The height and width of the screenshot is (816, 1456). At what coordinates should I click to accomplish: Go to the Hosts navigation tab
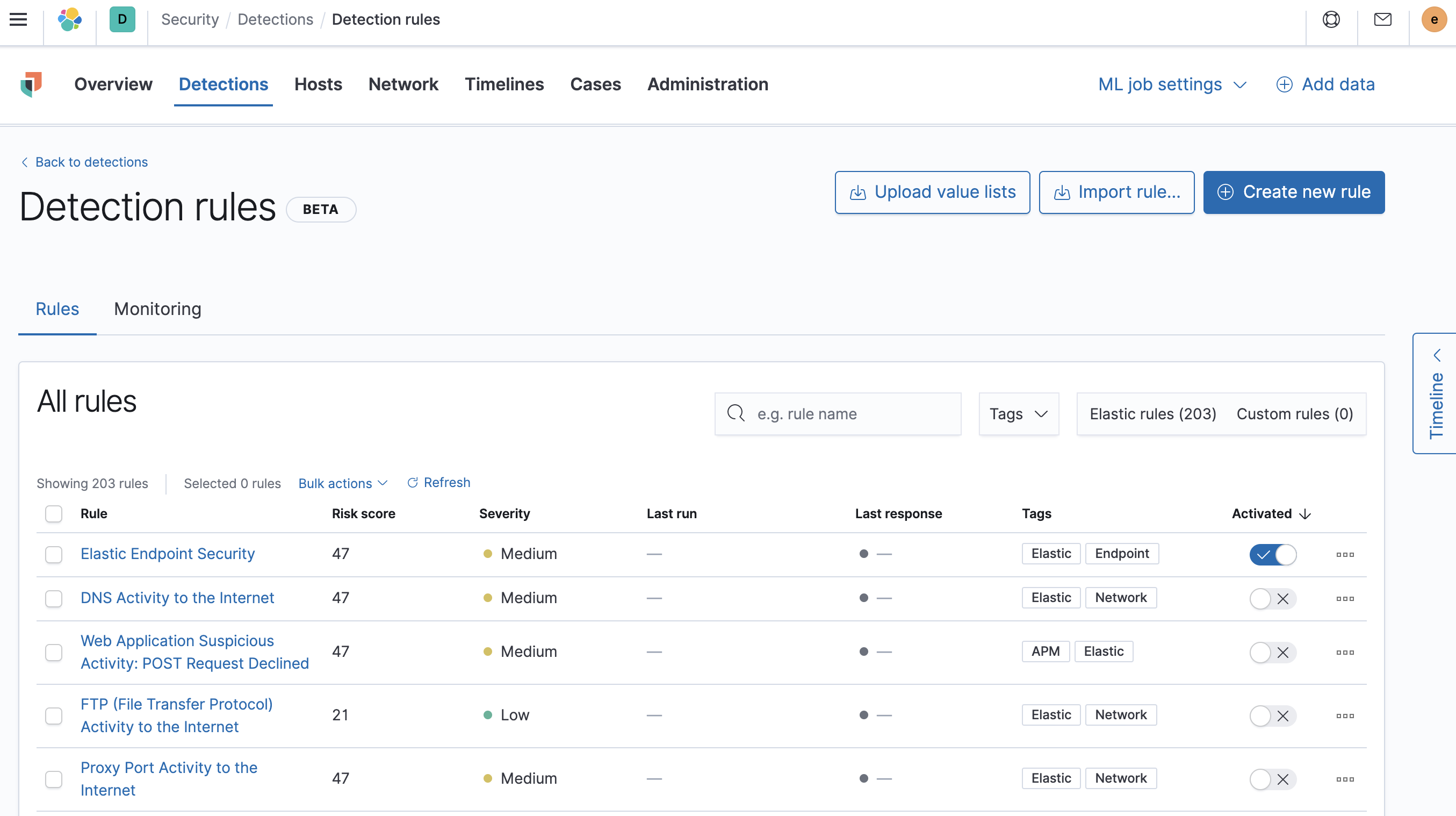[x=318, y=84]
